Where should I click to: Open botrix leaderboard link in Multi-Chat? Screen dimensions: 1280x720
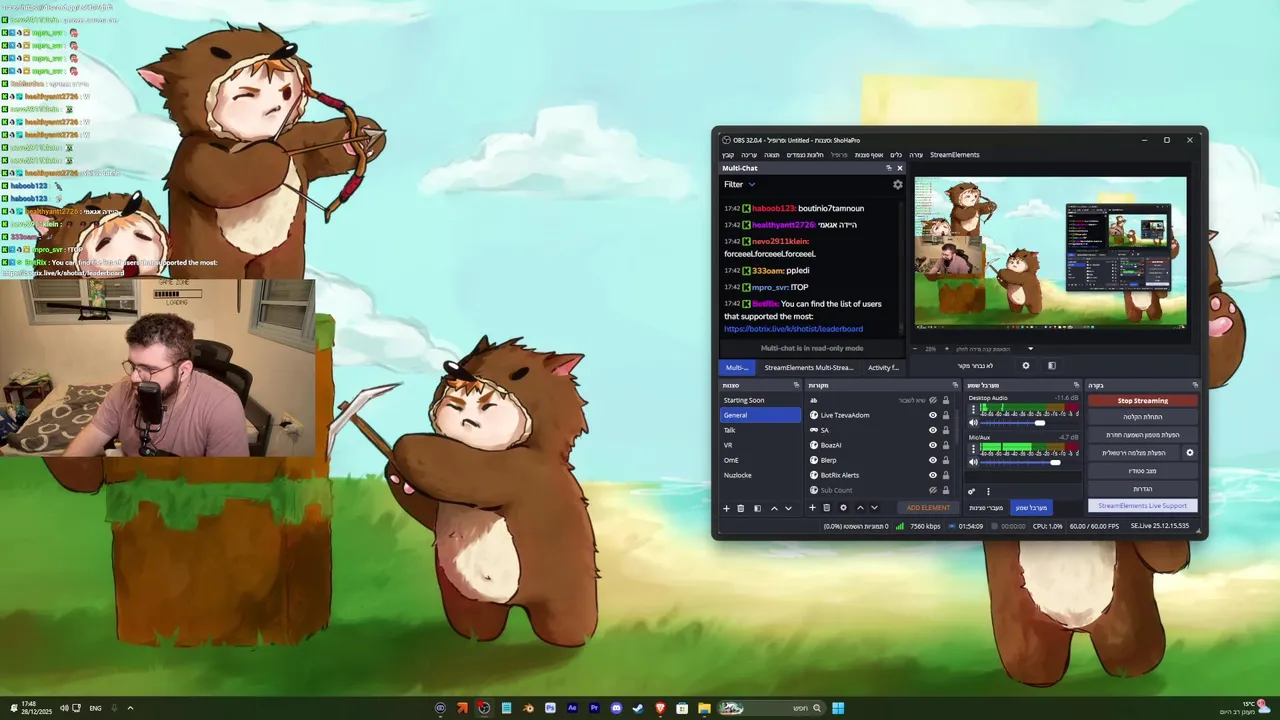[x=793, y=329]
